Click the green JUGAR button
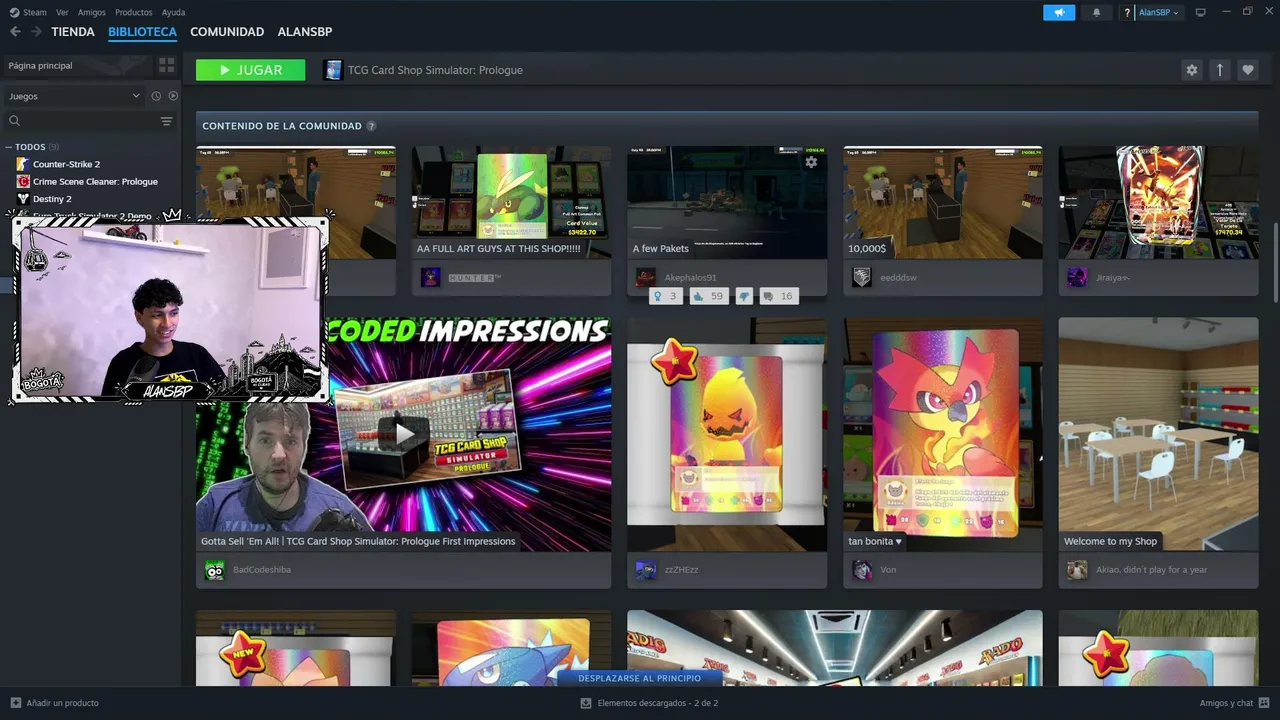 click(251, 70)
